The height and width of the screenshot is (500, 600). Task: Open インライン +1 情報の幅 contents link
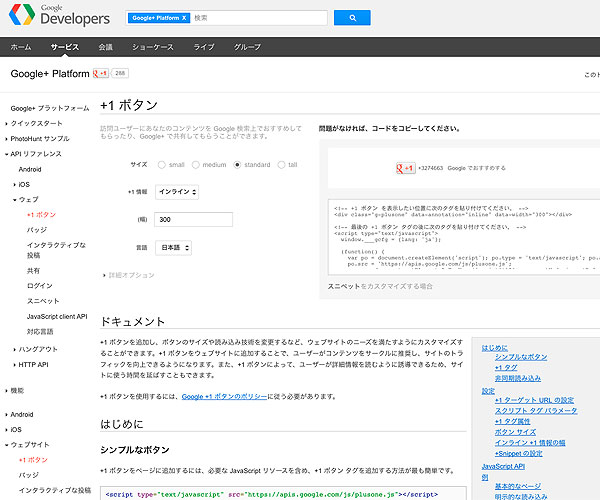530,443
